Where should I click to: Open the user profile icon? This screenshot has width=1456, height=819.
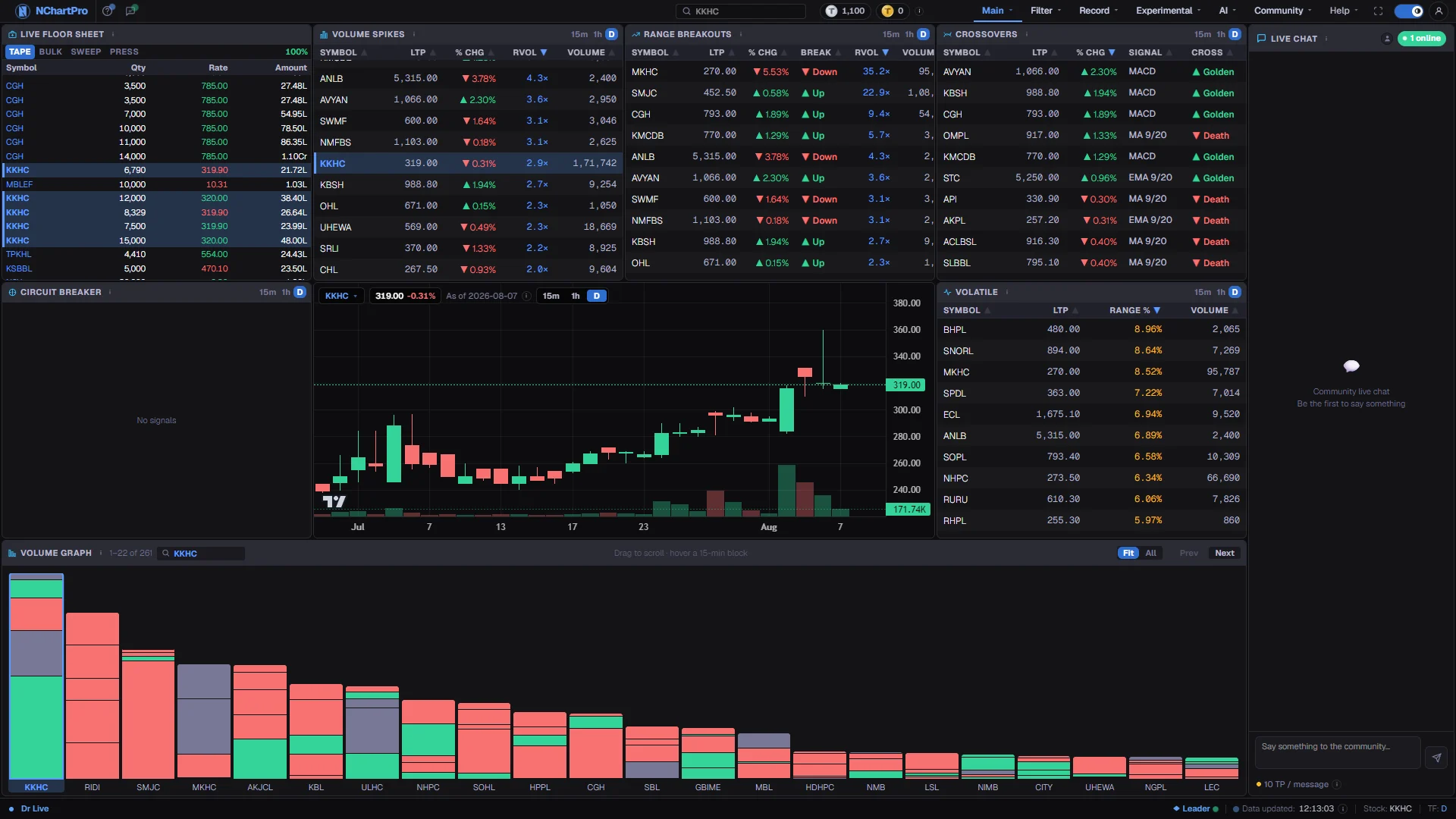tap(1439, 11)
